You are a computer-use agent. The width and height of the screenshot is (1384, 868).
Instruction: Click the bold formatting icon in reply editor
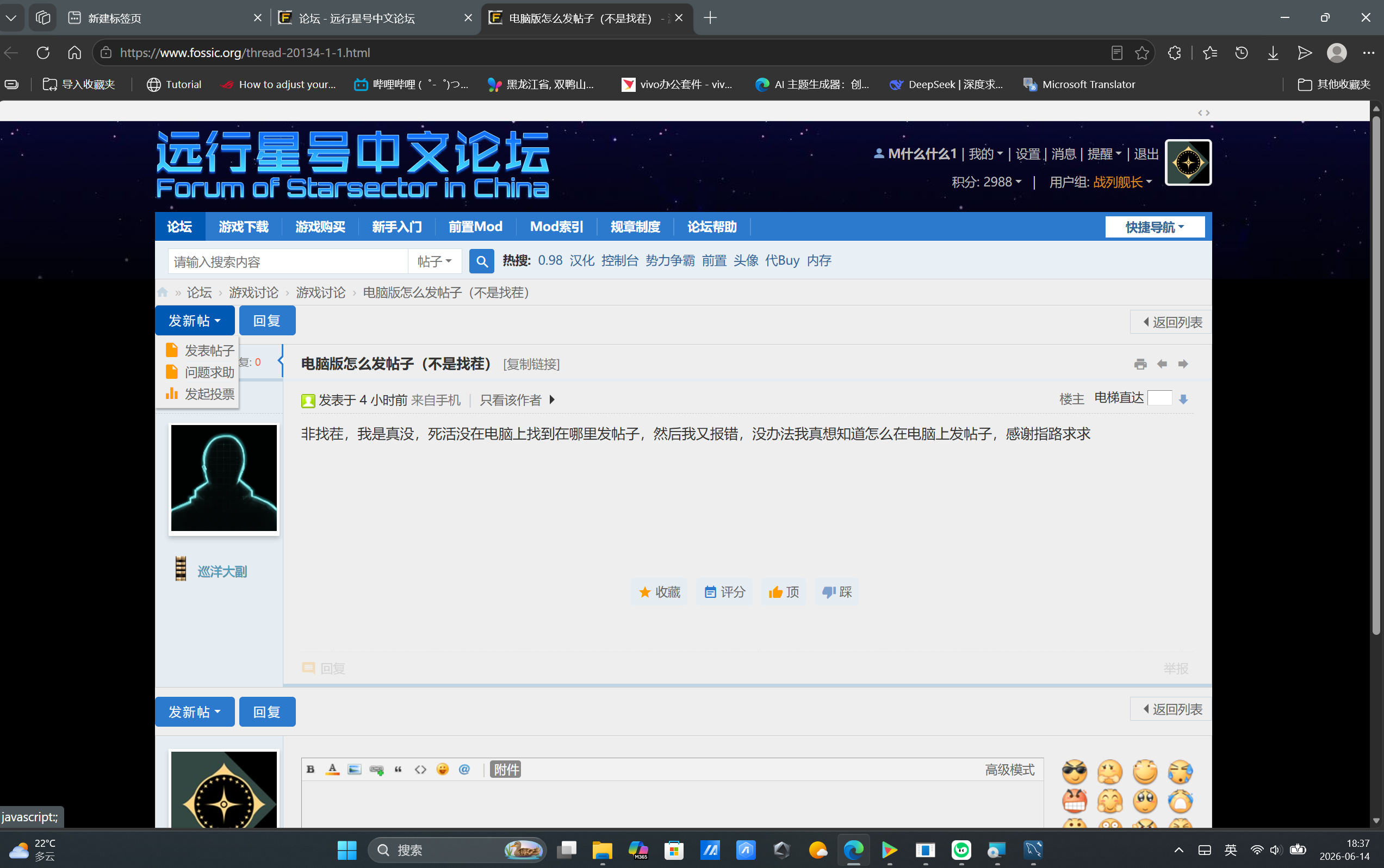click(311, 769)
